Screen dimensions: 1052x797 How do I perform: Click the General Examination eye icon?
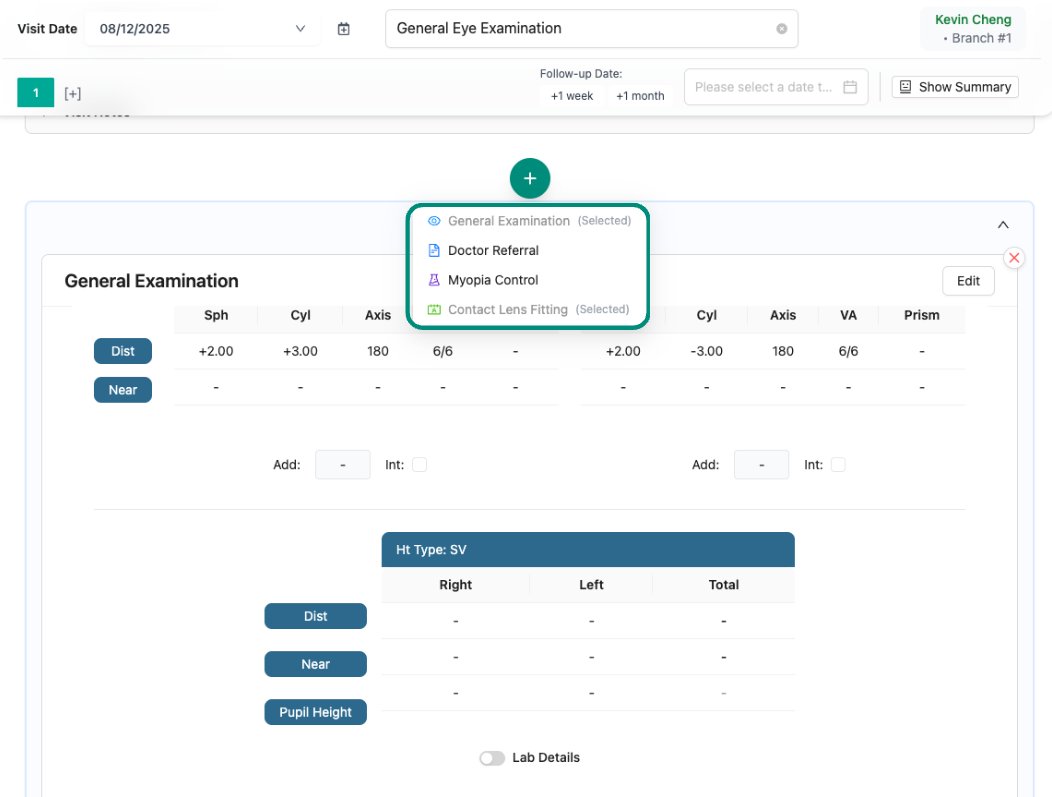[x=434, y=221]
